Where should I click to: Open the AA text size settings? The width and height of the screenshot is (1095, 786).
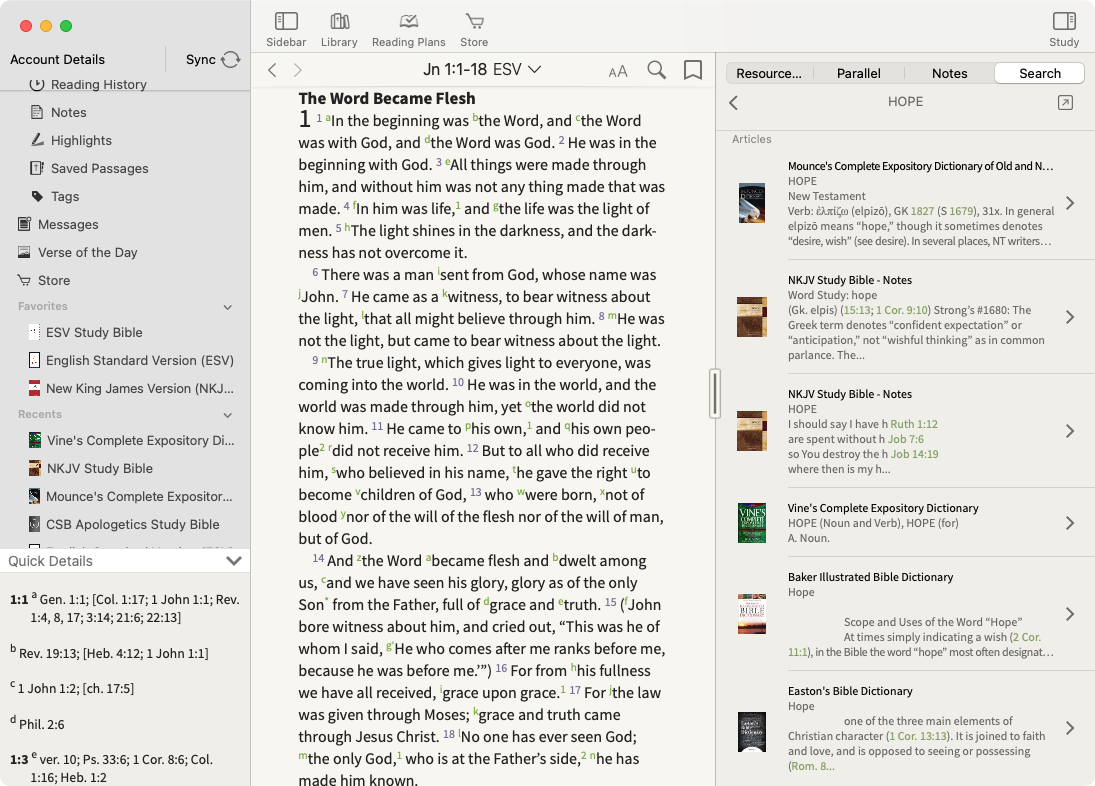(618, 71)
